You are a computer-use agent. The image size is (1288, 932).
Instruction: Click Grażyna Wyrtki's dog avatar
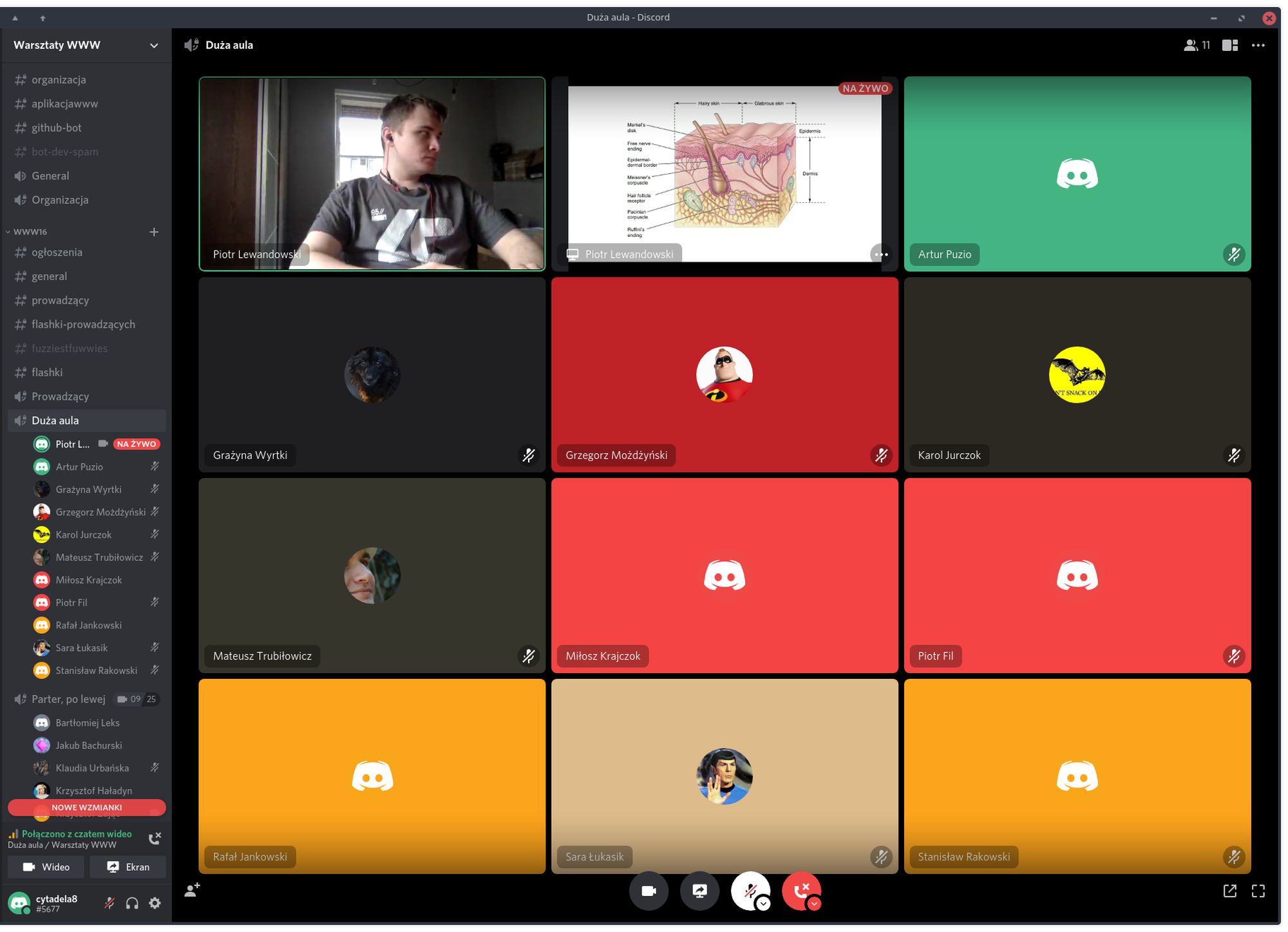click(x=372, y=375)
